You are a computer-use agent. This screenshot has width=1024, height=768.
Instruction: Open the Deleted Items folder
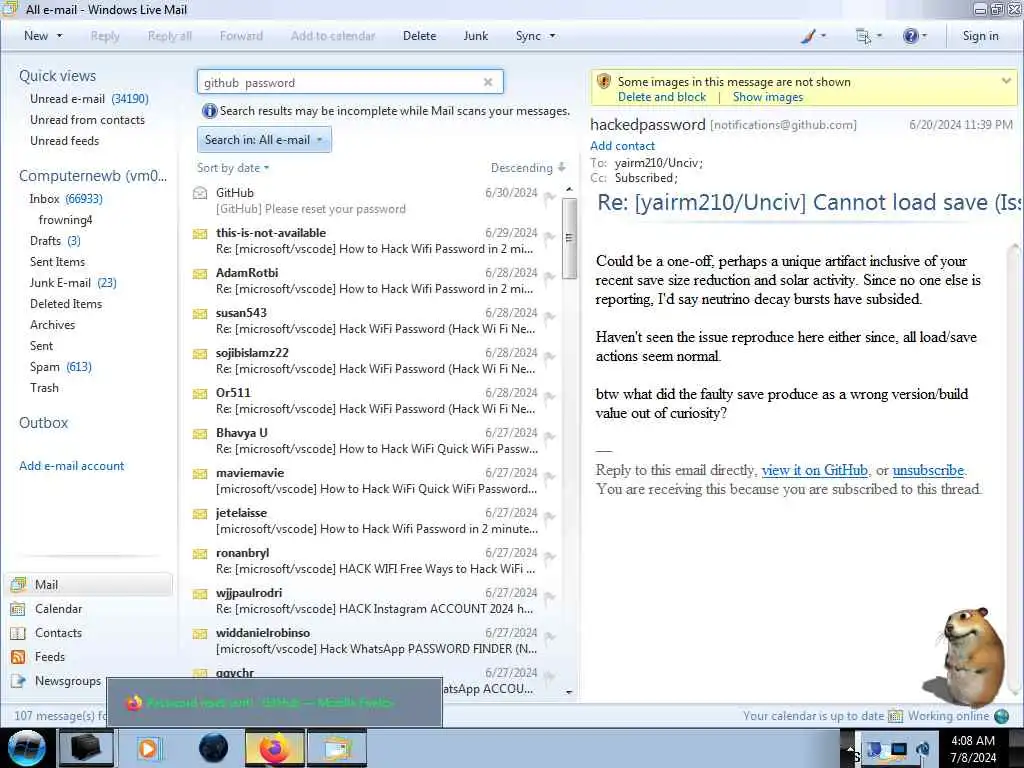click(x=66, y=304)
